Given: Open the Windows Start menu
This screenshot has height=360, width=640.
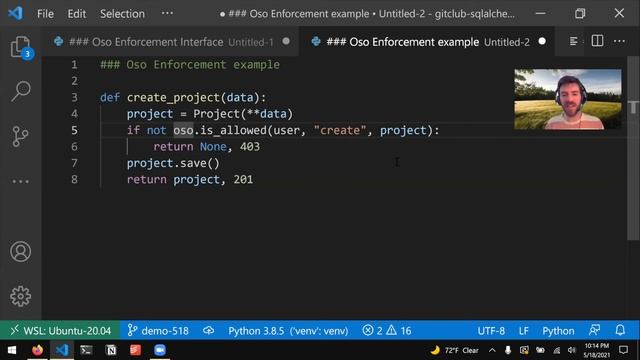Looking at the screenshot, I should (12, 350).
